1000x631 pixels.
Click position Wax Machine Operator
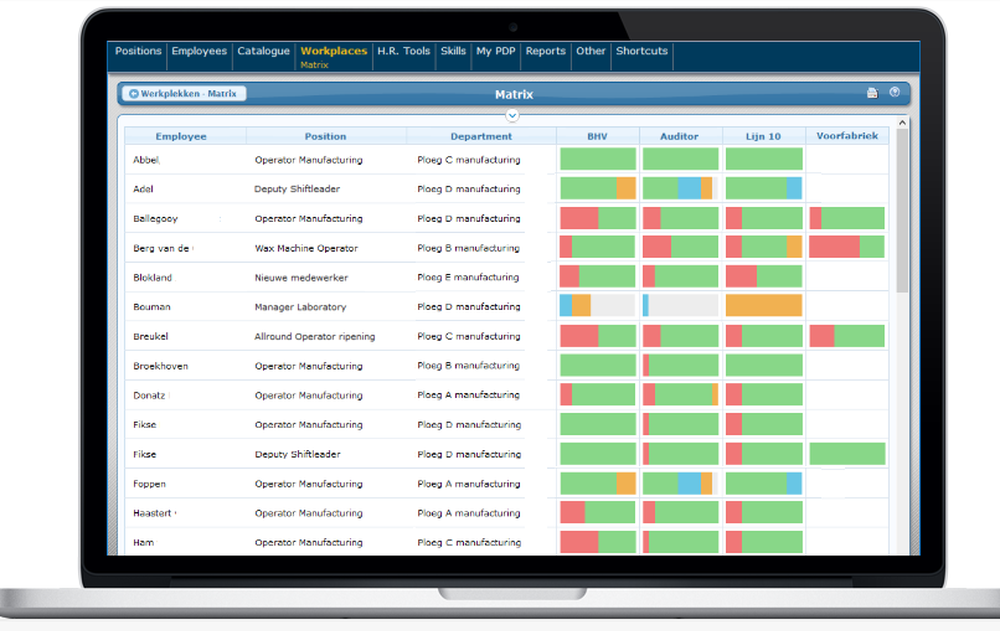306,248
